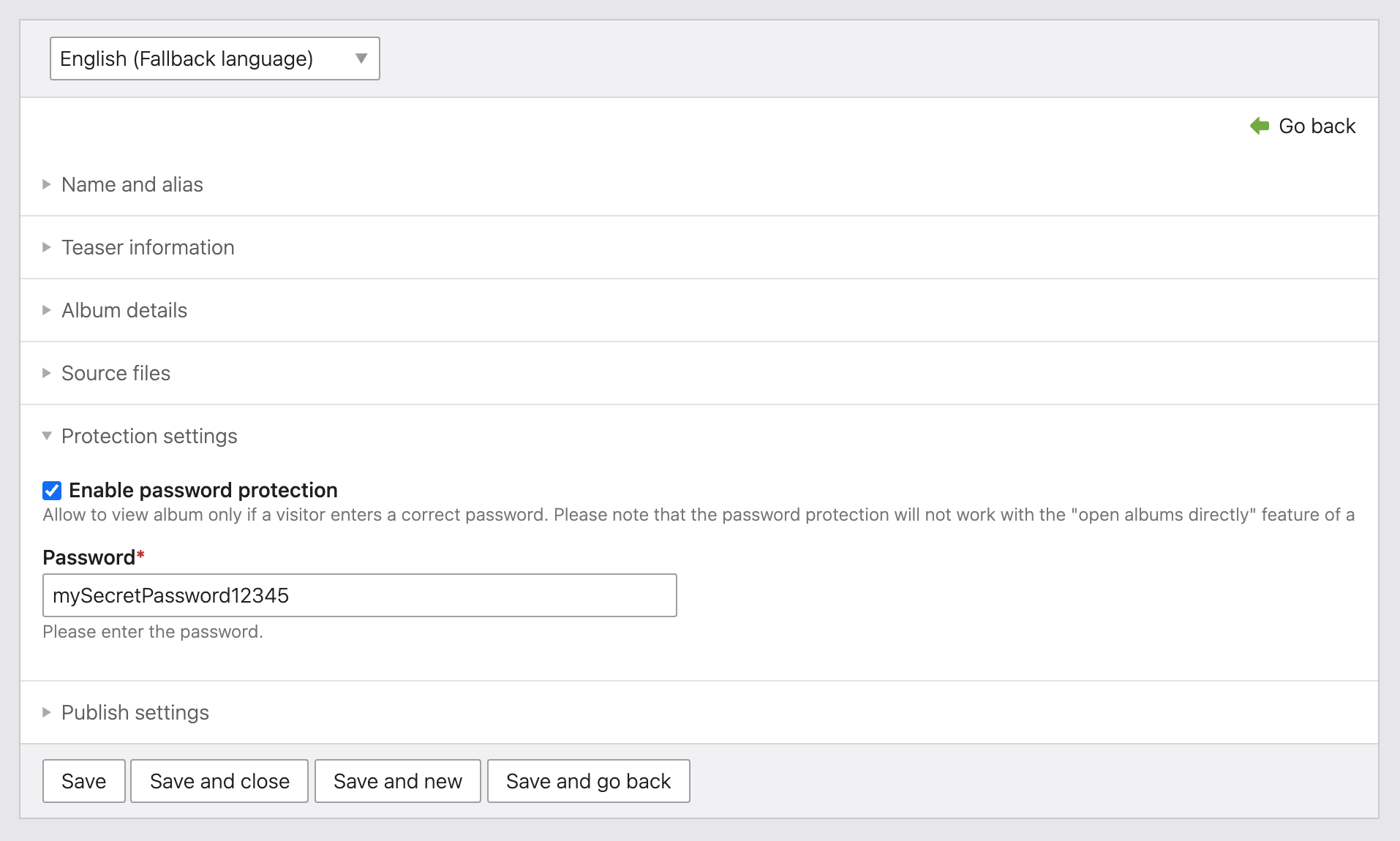Click the triangle beside Album details
This screenshot has height=841, width=1400.
(x=47, y=310)
